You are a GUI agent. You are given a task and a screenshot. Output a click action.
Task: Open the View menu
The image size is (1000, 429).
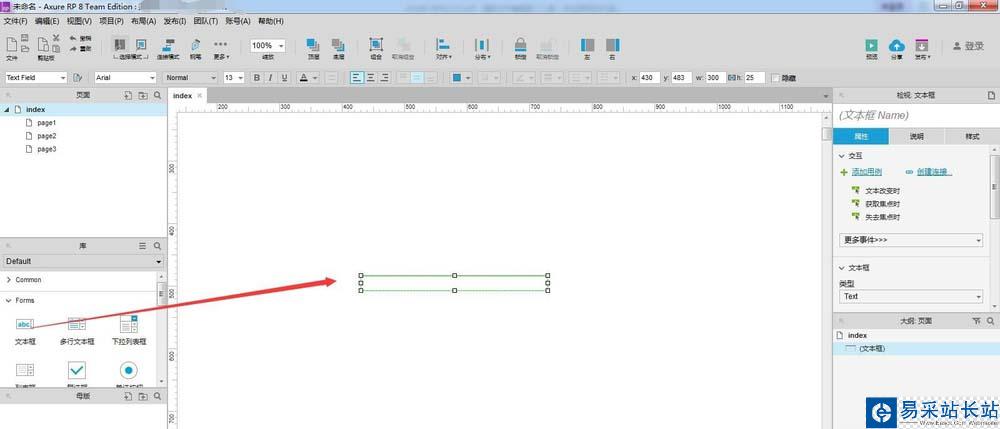80,21
